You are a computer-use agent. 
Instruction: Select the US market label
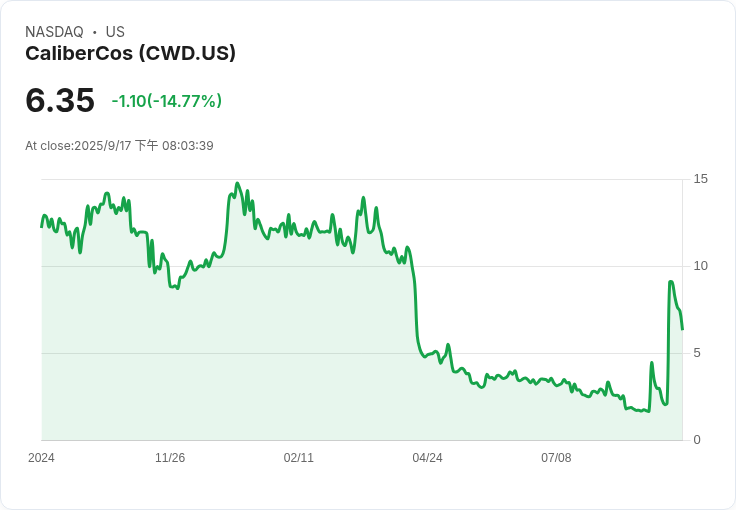pos(115,32)
